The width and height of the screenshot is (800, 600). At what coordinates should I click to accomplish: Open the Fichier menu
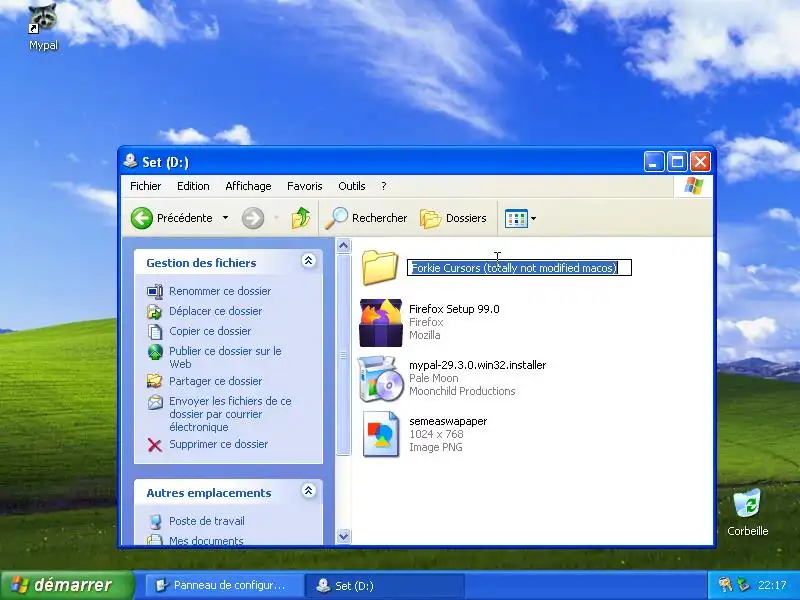click(x=145, y=186)
